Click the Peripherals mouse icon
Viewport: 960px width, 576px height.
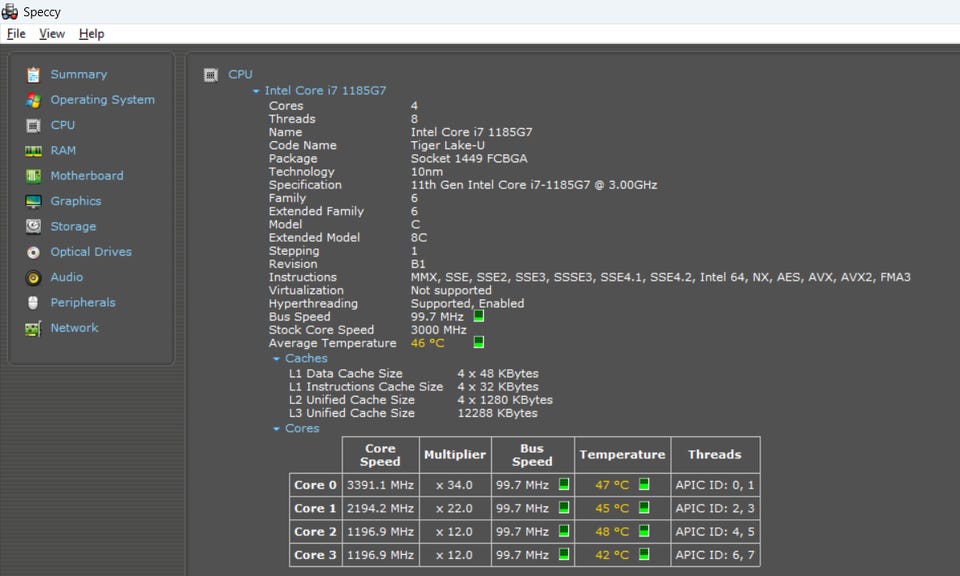coord(33,303)
